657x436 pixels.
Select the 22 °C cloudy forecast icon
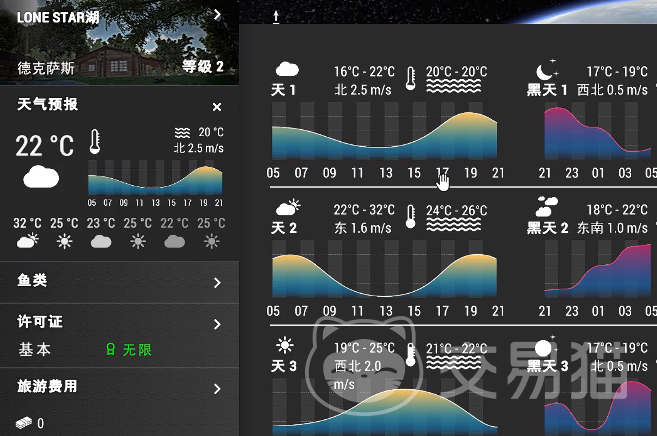[x=175, y=241]
